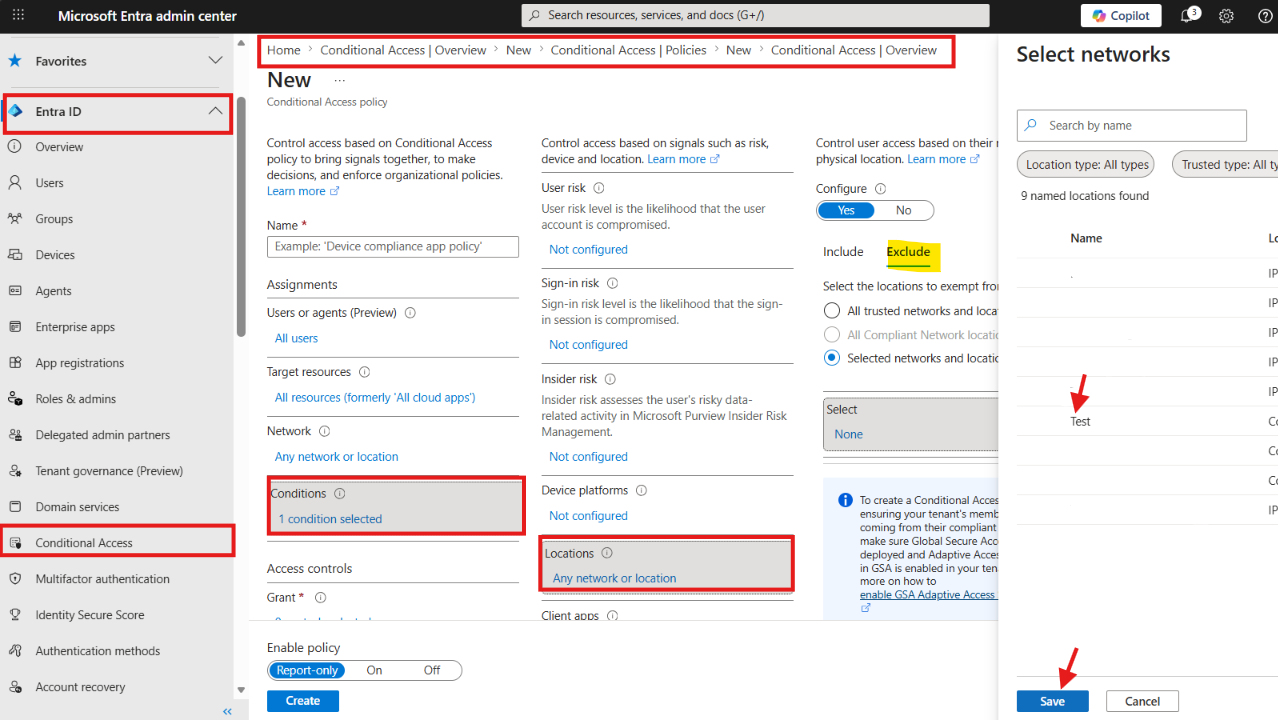Click the Overview info icon in sidebar
This screenshot has height=720, width=1278.
click(x=15, y=147)
